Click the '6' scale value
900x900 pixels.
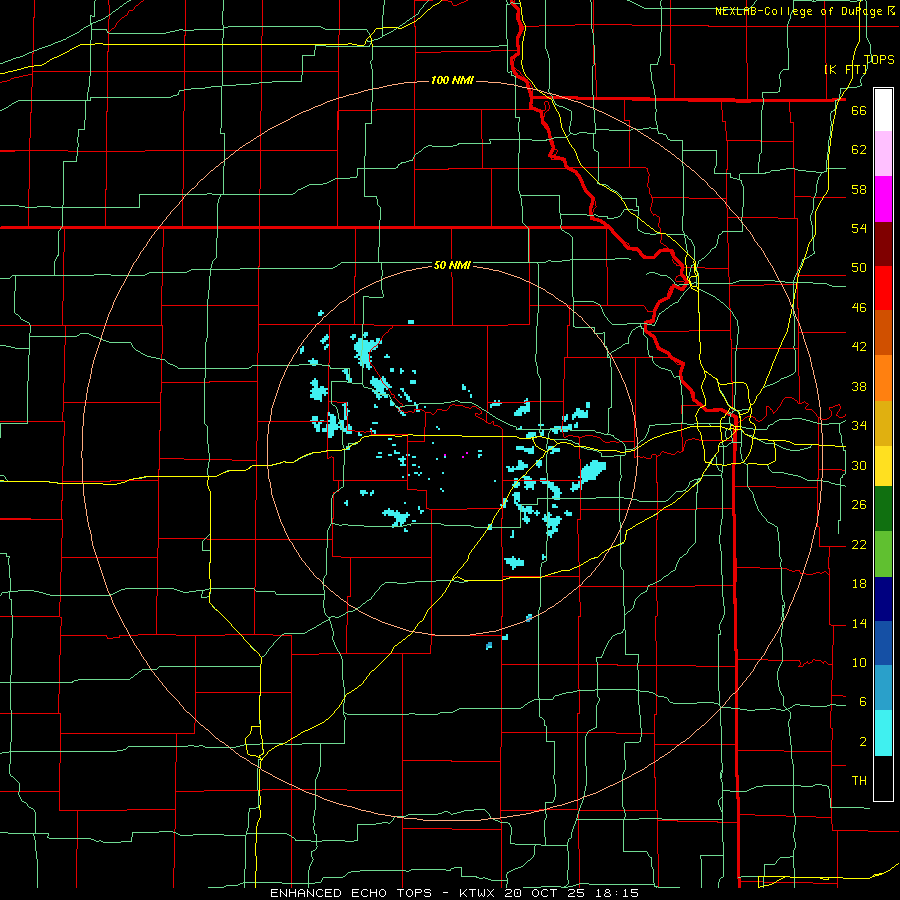[x=862, y=701]
